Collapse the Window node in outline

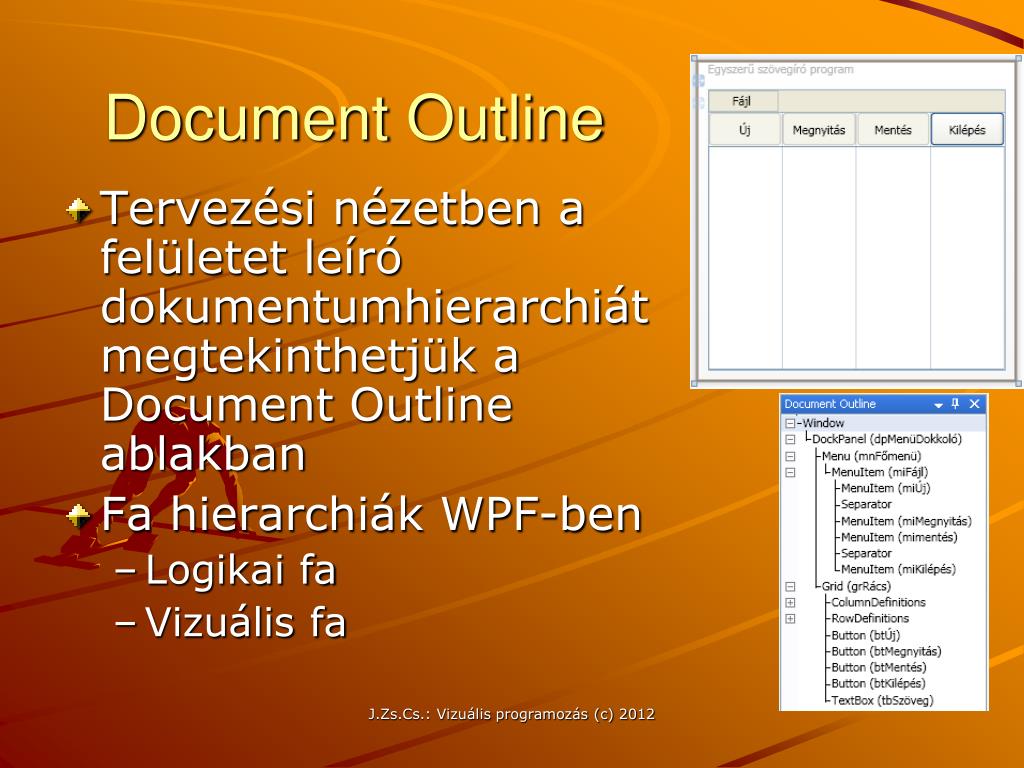tap(790, 423)
